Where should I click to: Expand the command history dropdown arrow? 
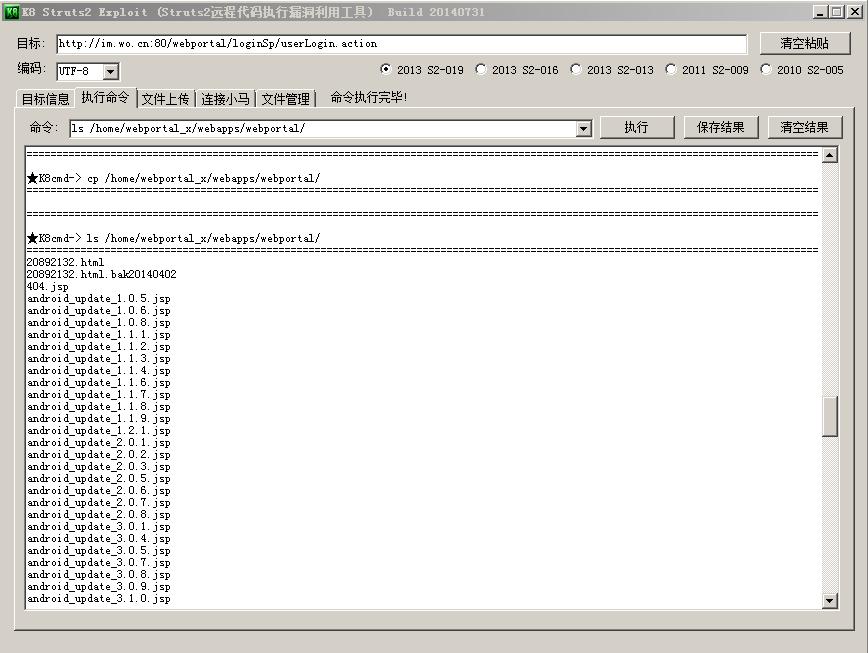583,129
